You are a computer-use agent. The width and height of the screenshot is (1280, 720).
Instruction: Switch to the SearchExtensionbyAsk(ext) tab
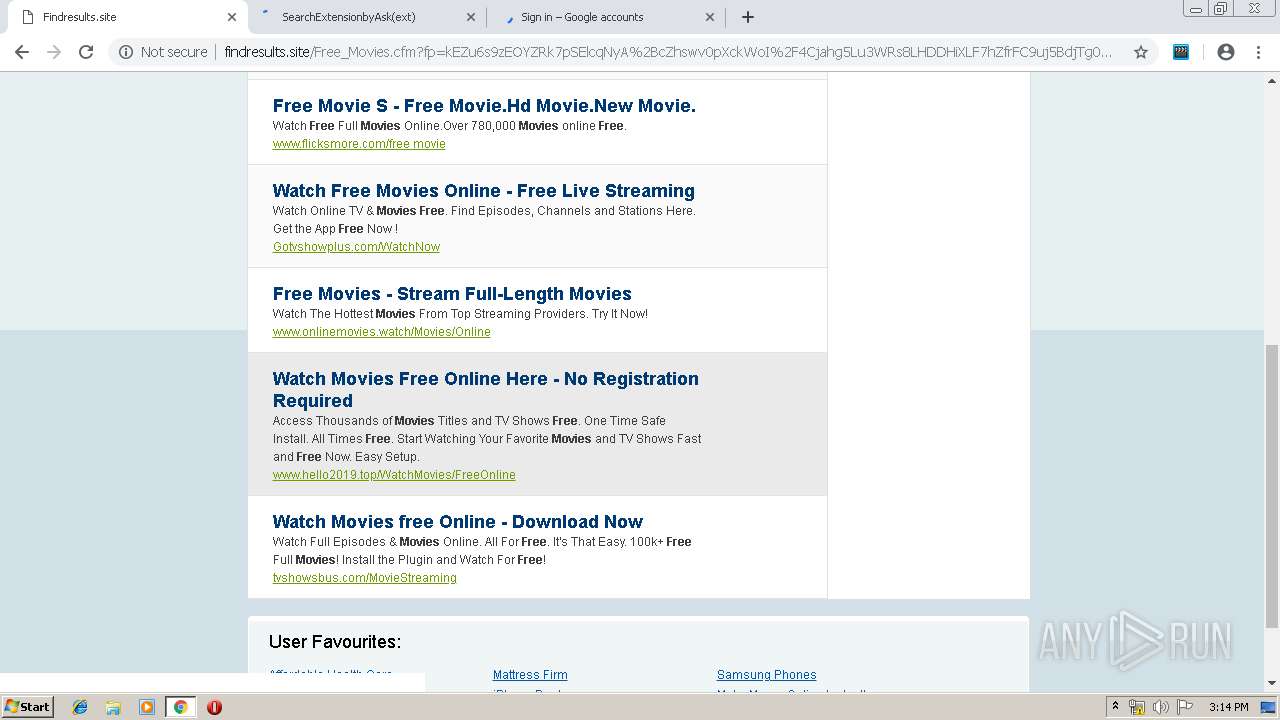point(366,17)
